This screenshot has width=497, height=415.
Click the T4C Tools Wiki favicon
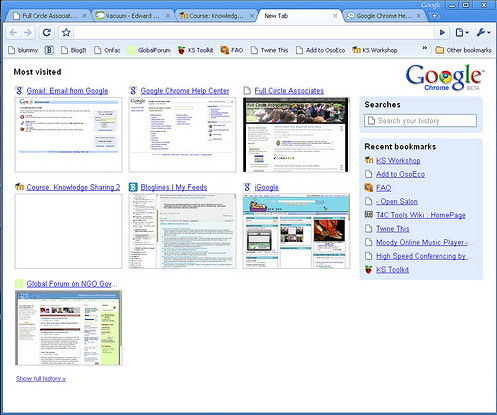(368, 215)
